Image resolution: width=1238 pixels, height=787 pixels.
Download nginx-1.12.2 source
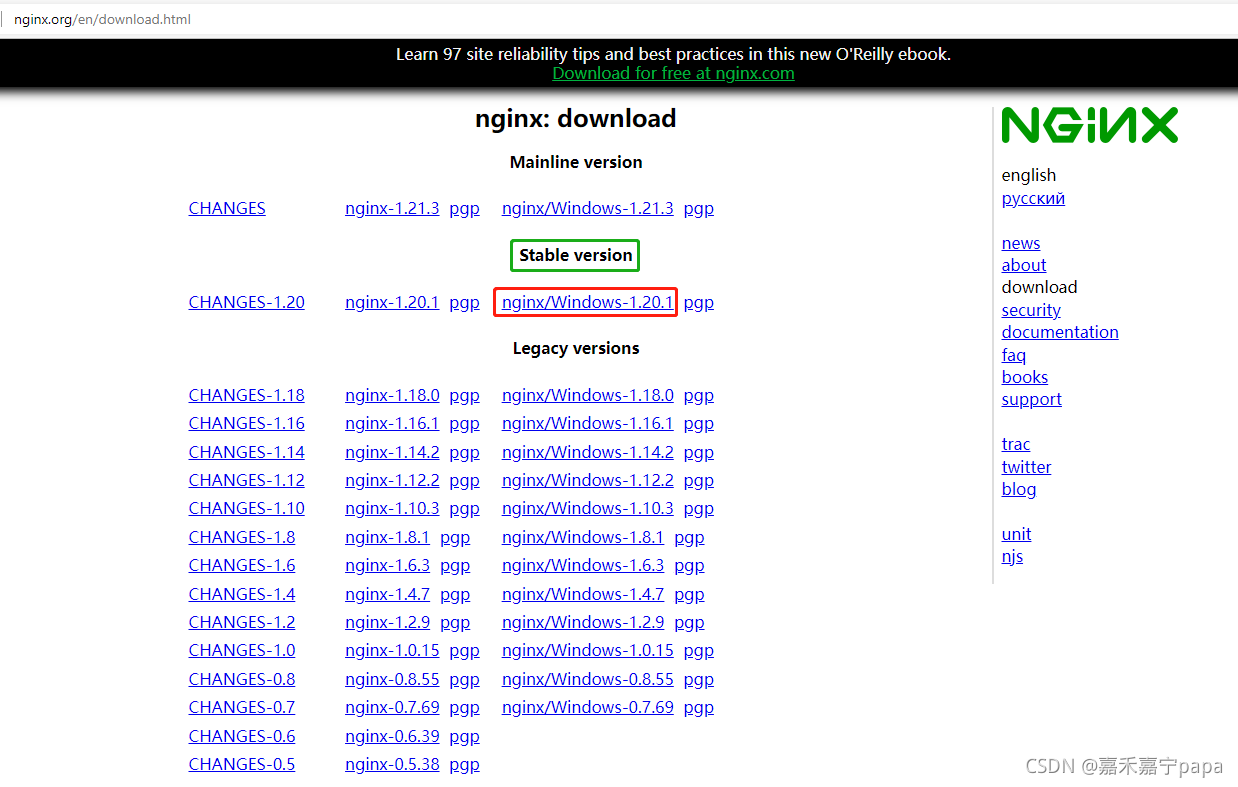(x=392, y=480)
